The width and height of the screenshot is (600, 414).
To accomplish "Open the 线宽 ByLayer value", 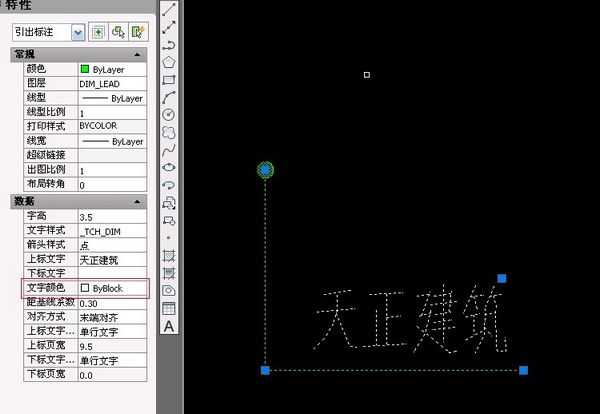I will pos(112,141).
